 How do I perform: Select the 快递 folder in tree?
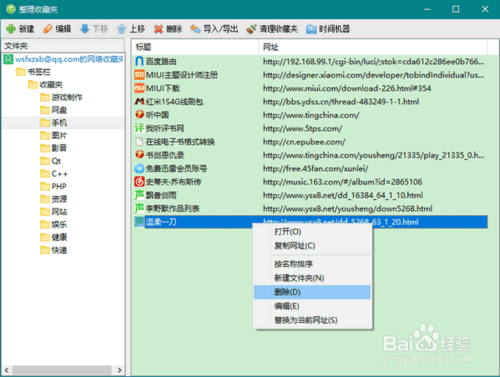coord(59,250)
